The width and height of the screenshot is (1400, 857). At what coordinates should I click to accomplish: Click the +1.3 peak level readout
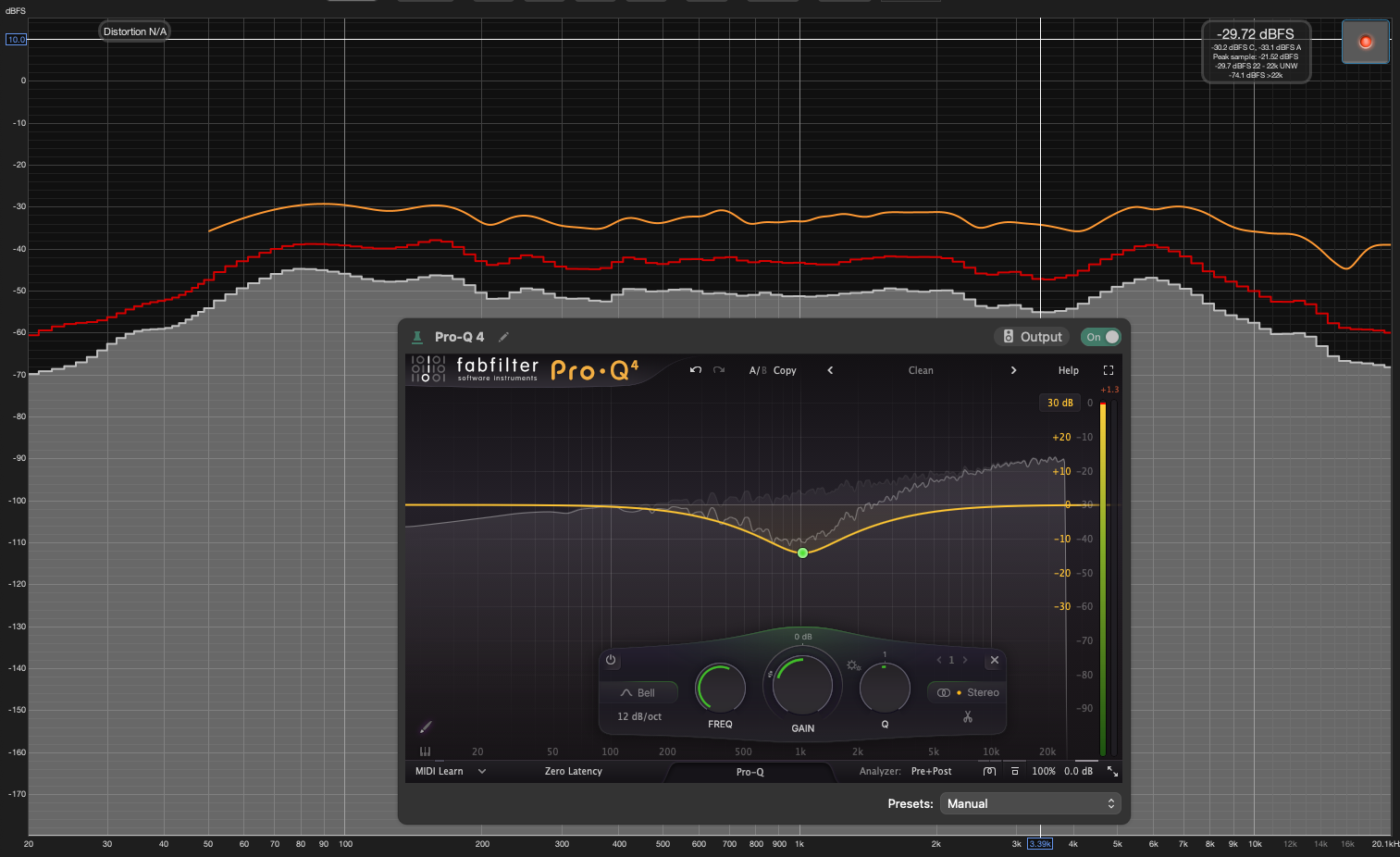pyautogui.click(x=1109, y=390)
